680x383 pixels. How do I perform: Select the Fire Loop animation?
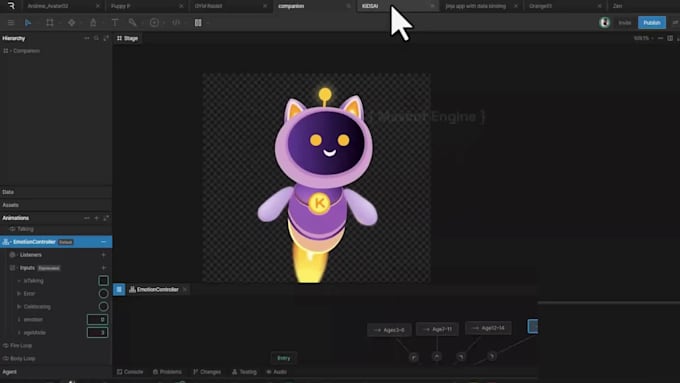[56, 346]
